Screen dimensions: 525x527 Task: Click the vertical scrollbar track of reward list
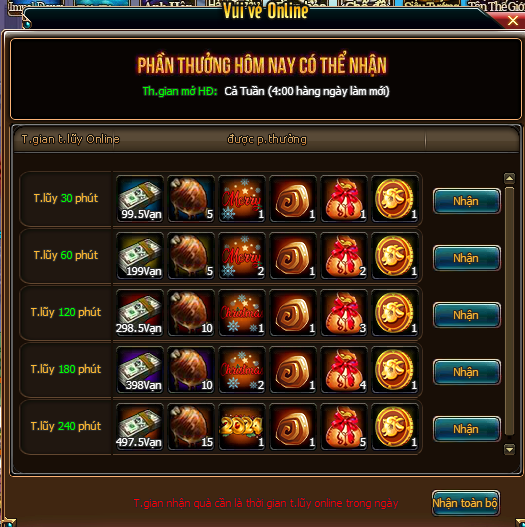point(510,312)
